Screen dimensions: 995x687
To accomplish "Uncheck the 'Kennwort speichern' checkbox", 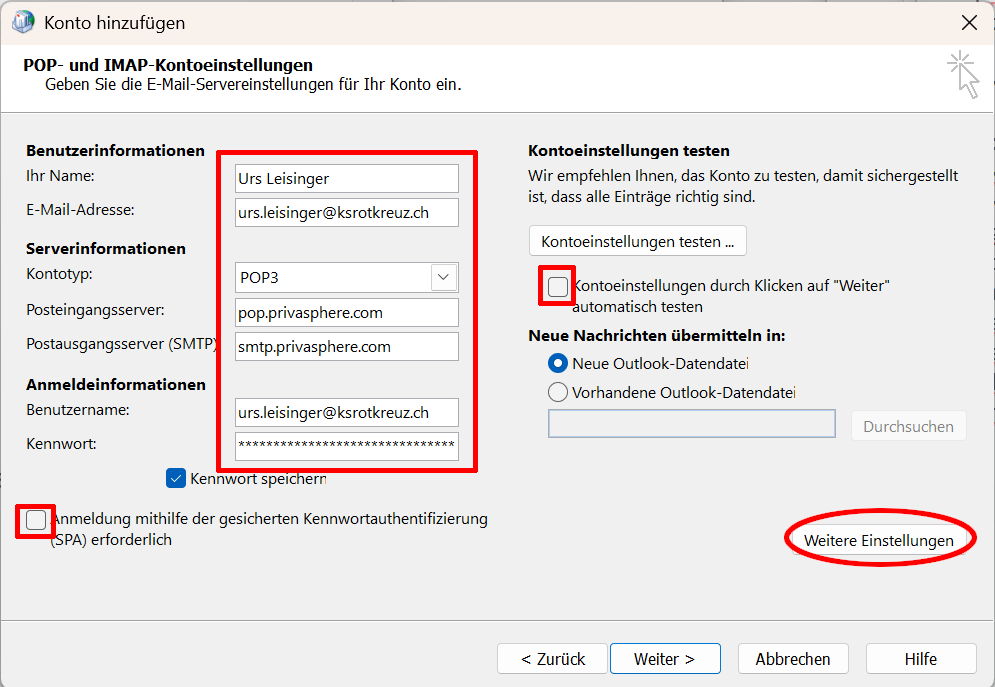I will point(177,479).
